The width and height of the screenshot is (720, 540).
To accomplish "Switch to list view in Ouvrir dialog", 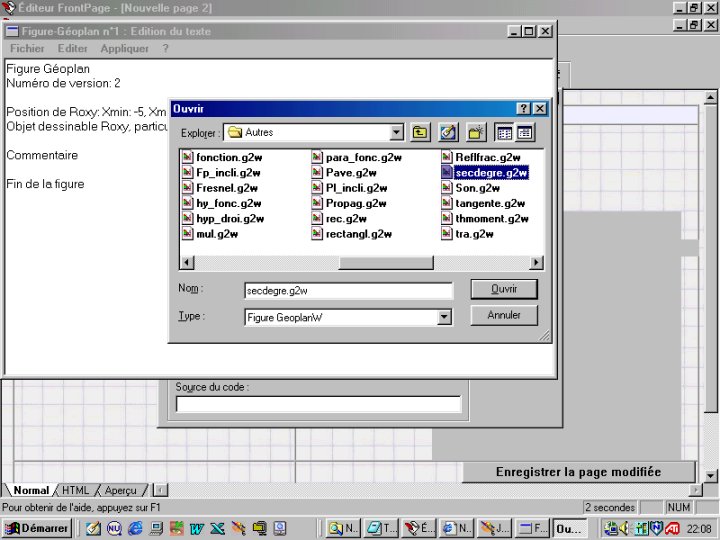I will point(504,133).
